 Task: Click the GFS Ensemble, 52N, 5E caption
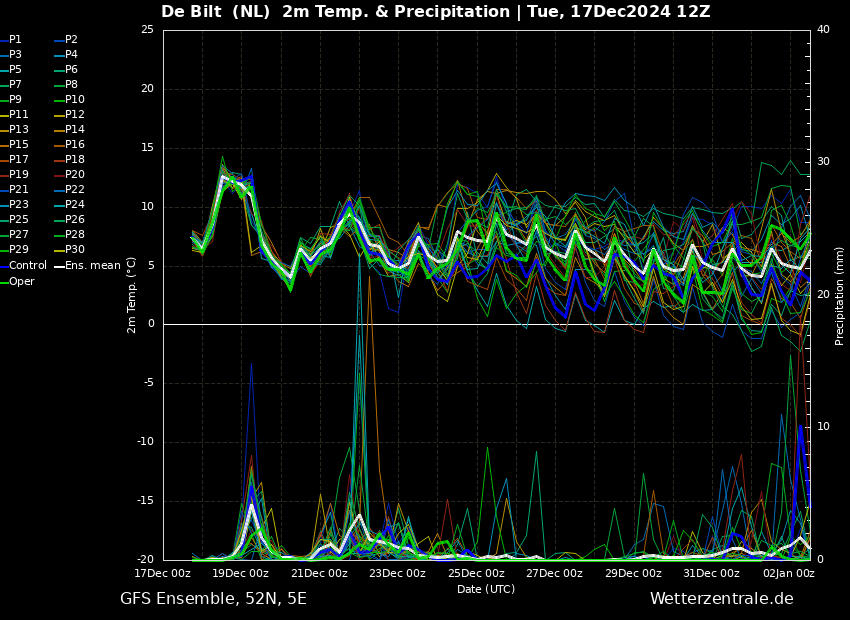tap(213, 599)
